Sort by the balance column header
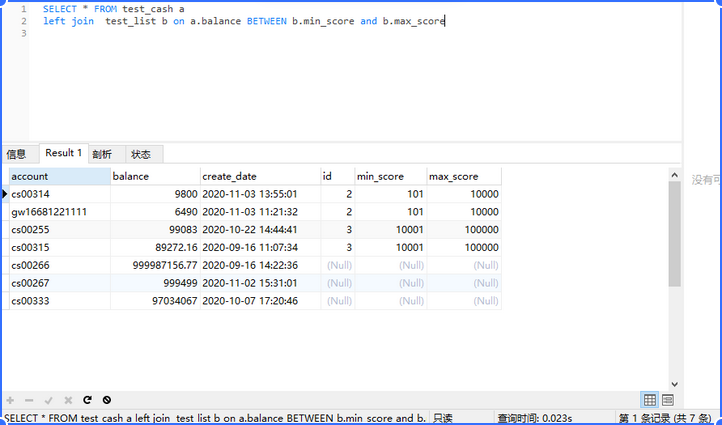The image size is (722, 425). 154,176
